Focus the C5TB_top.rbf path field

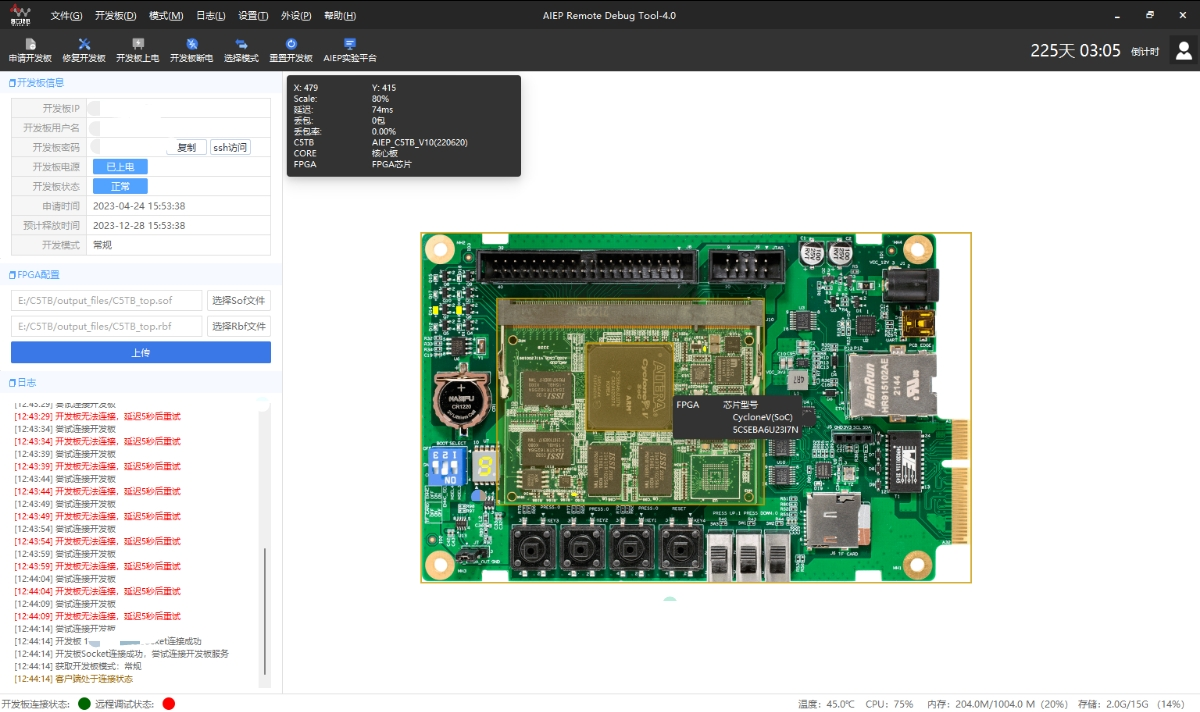(x=107, y=326)
